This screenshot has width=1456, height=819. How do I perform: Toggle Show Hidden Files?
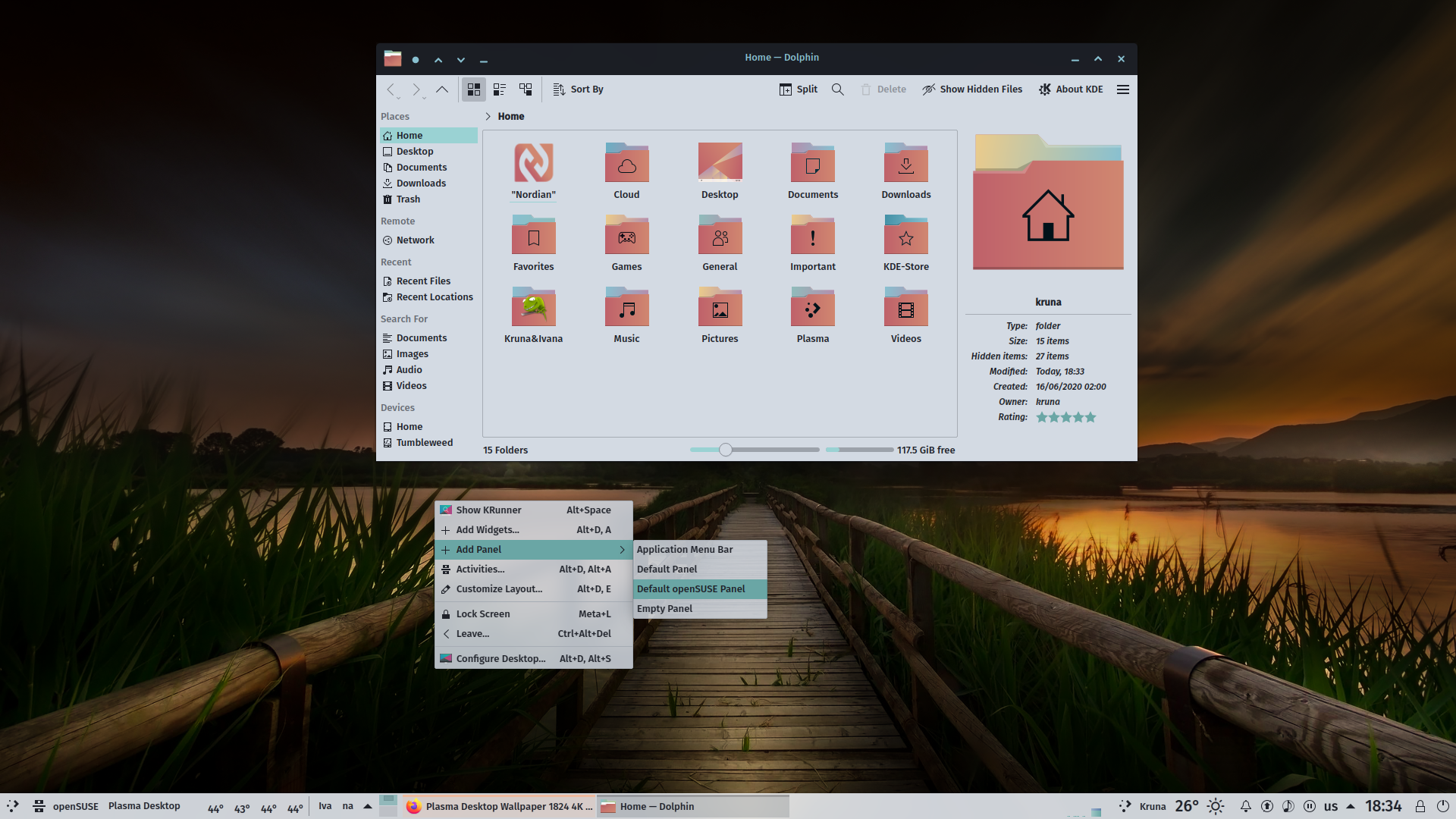pyautogui.click(x=972, y=89)
